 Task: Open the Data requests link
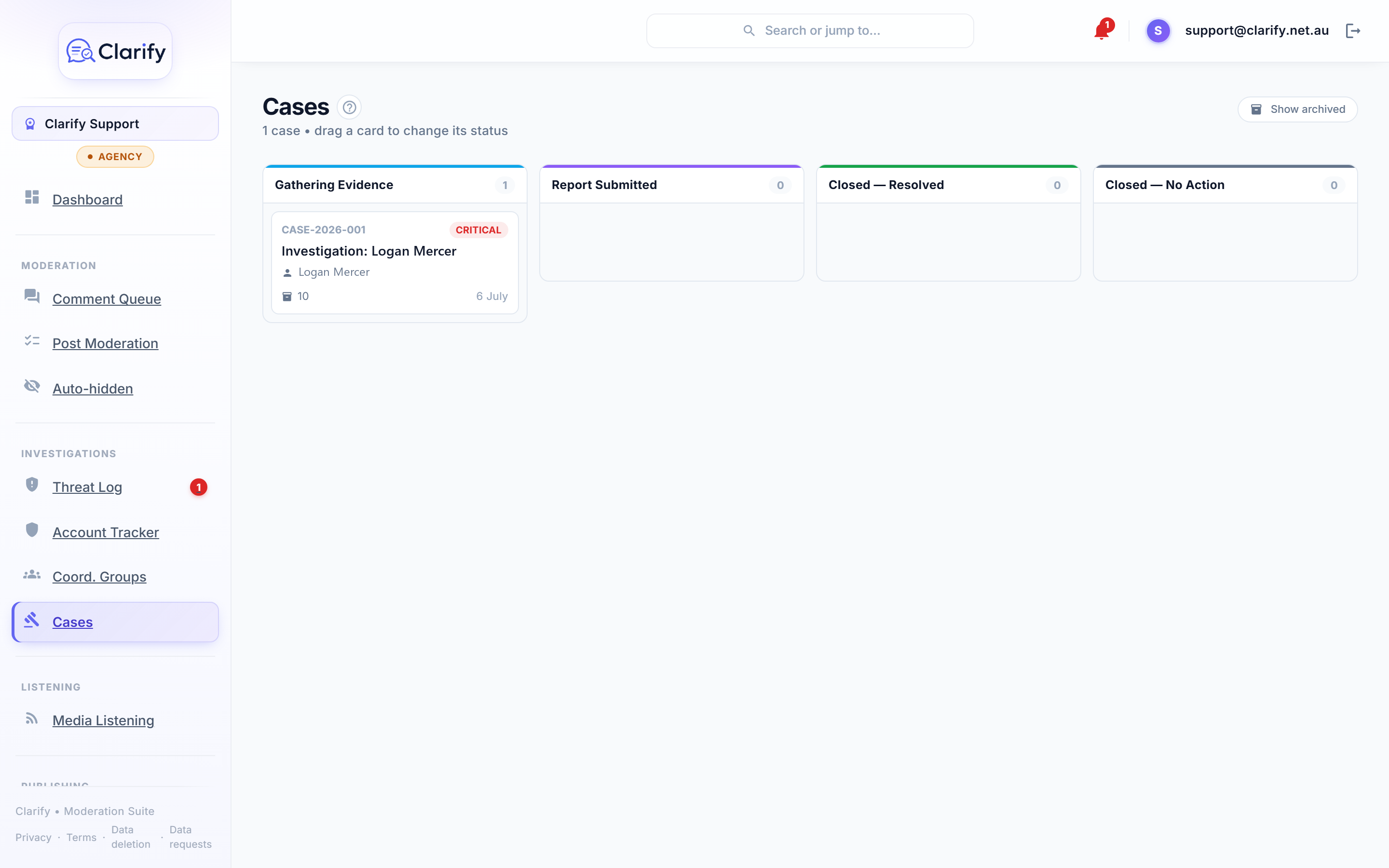[191, 837]
